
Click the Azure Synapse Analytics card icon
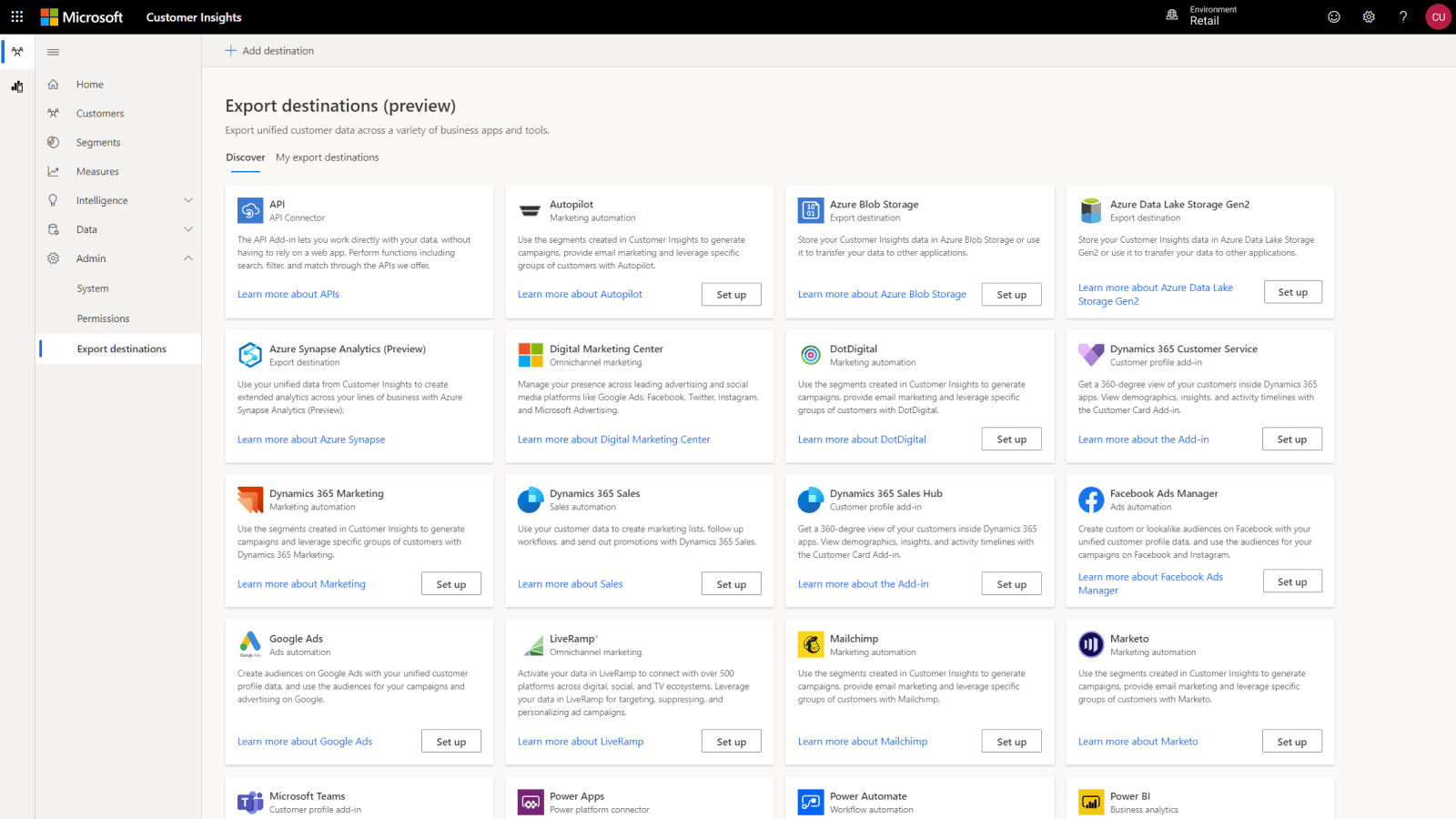click(250, 355)
